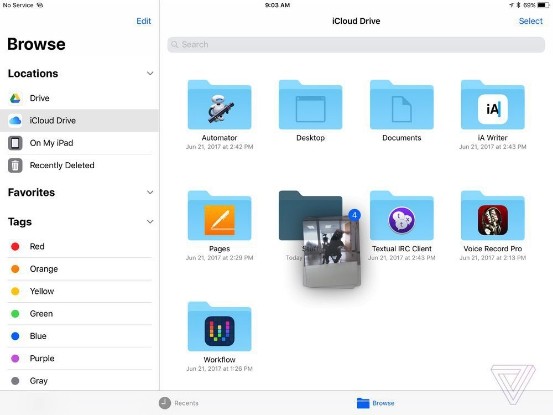Collapse the Tags section chevron
Screen dimensions: 553x415
click(150, 221)
